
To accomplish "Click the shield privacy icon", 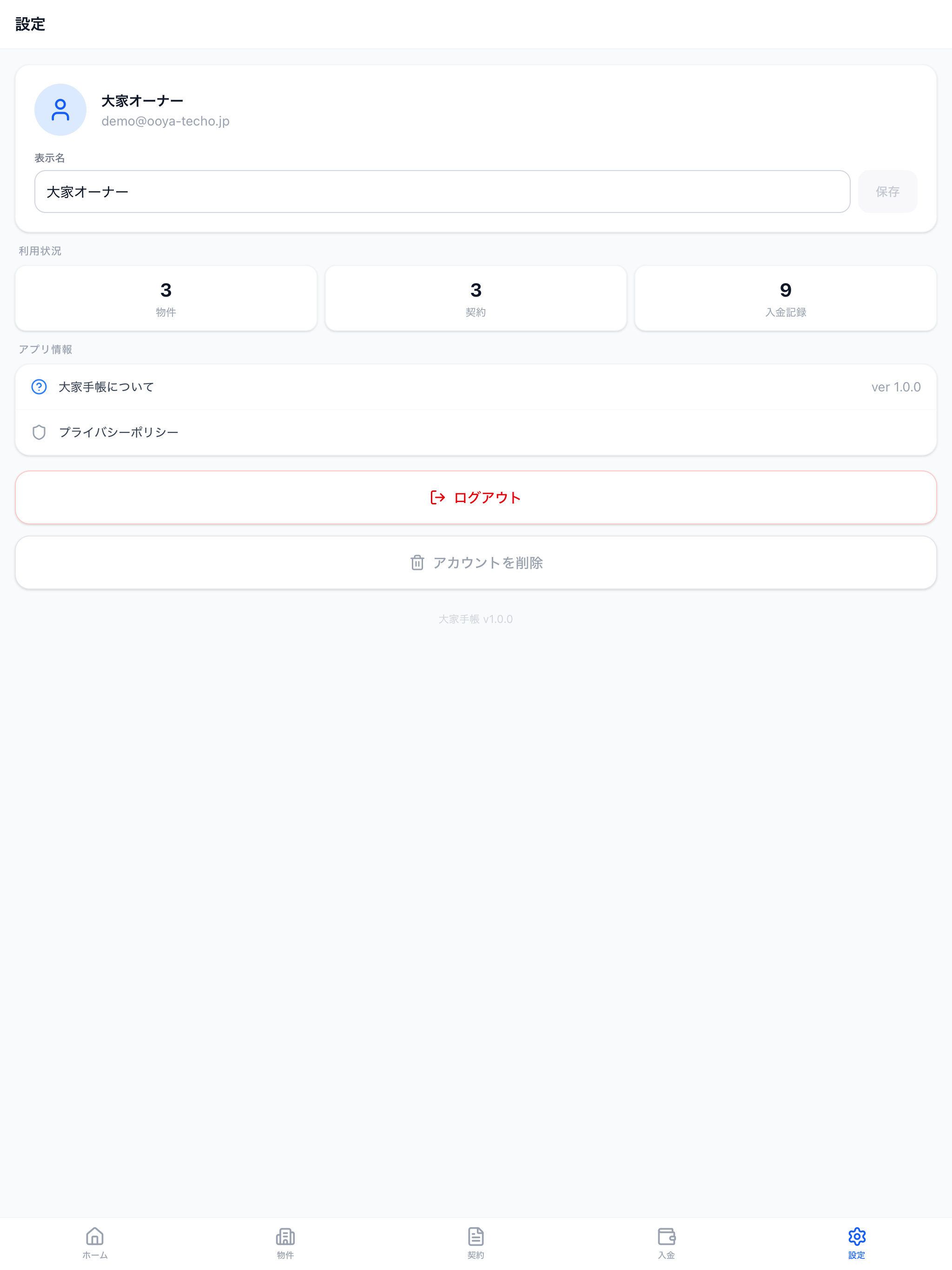I will click(x=39, y=432).
